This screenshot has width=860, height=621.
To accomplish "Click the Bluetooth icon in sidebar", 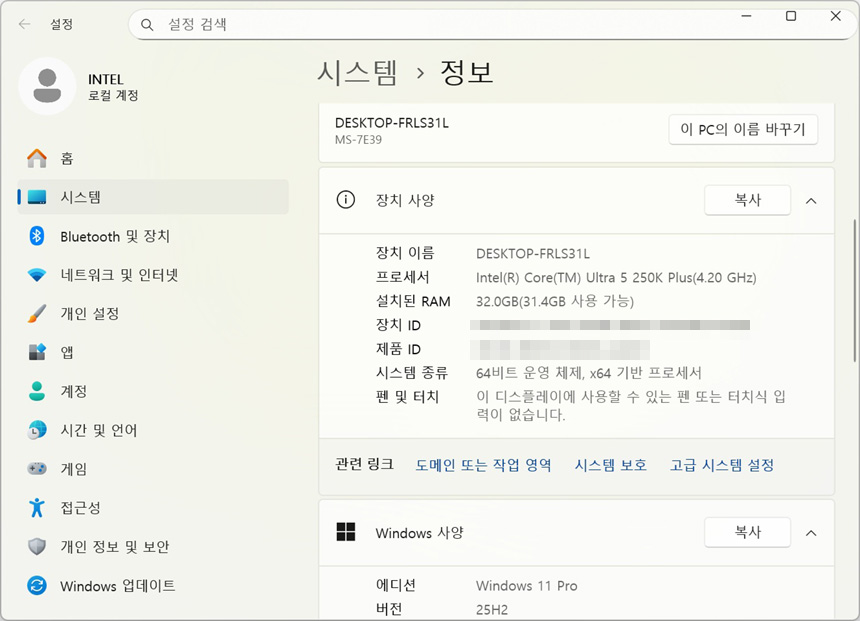I will [37, 236].
